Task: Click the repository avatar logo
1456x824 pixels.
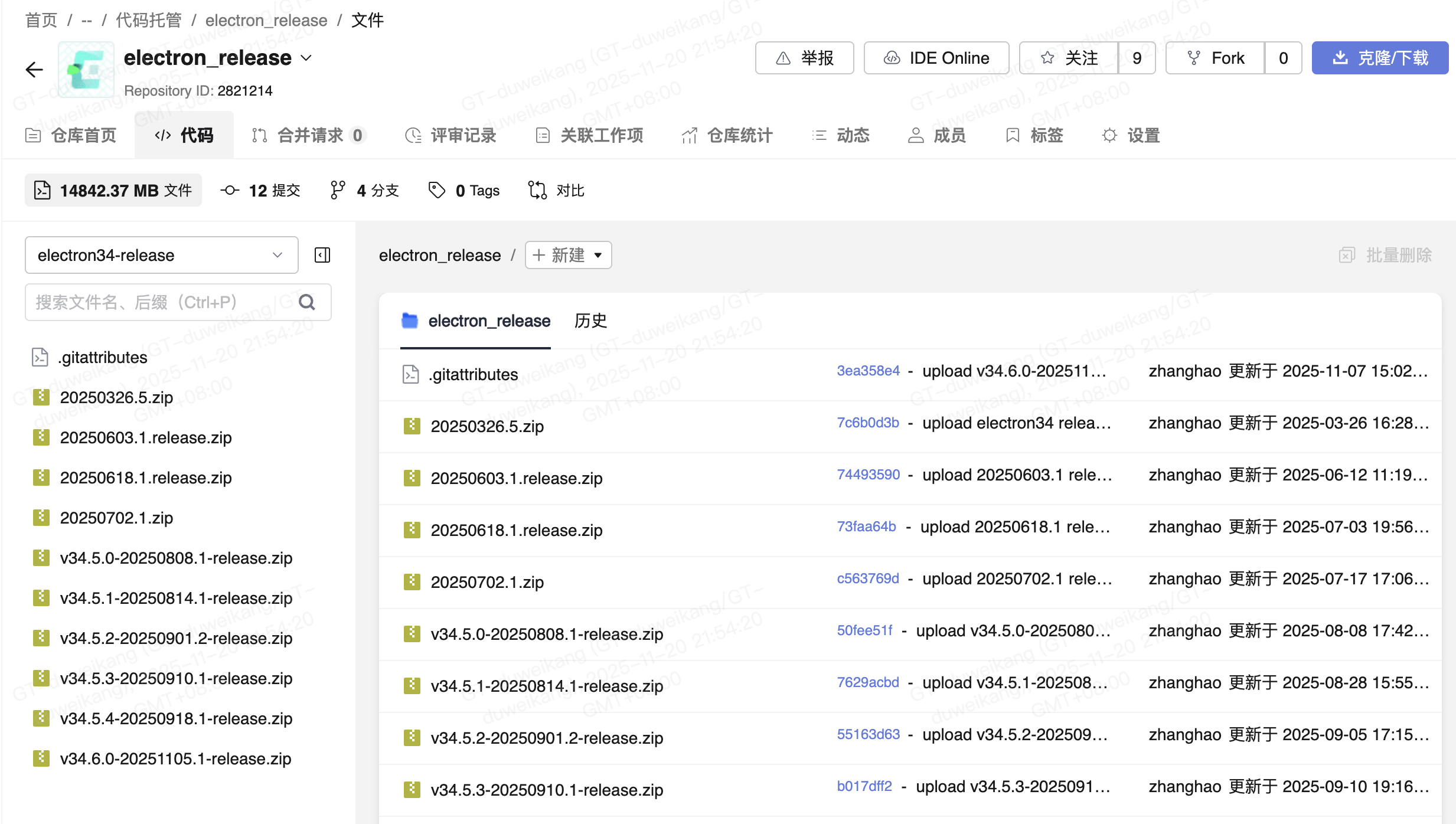Action: click(x=86, y=70)
